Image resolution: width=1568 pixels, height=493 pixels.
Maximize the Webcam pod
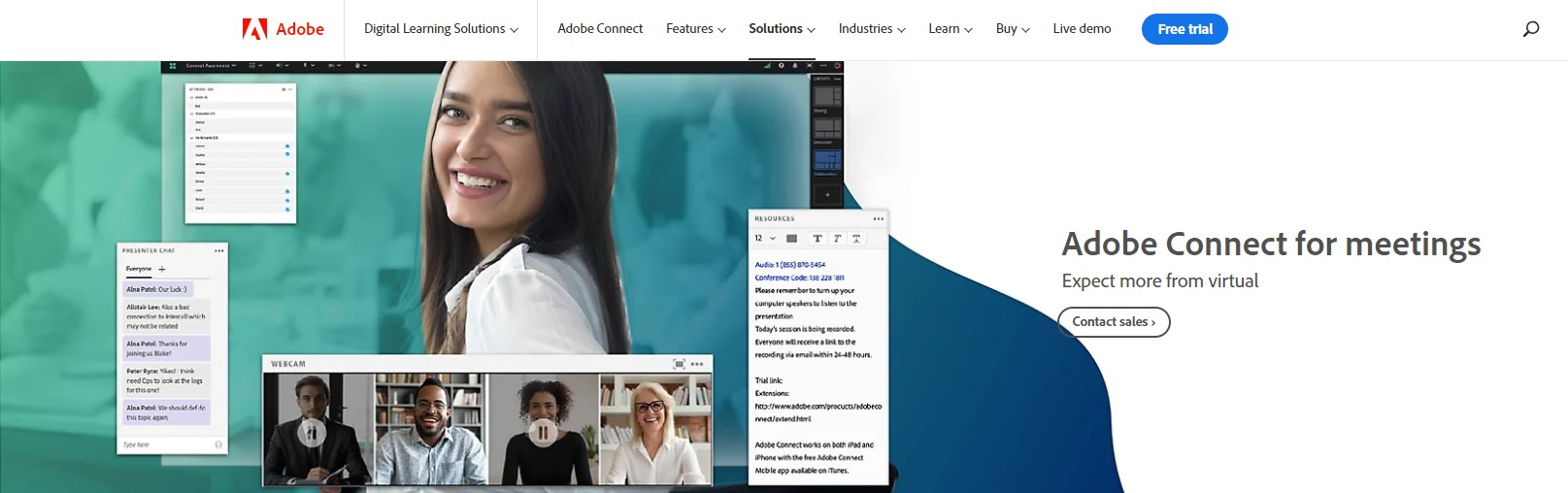tap(680, 364)
